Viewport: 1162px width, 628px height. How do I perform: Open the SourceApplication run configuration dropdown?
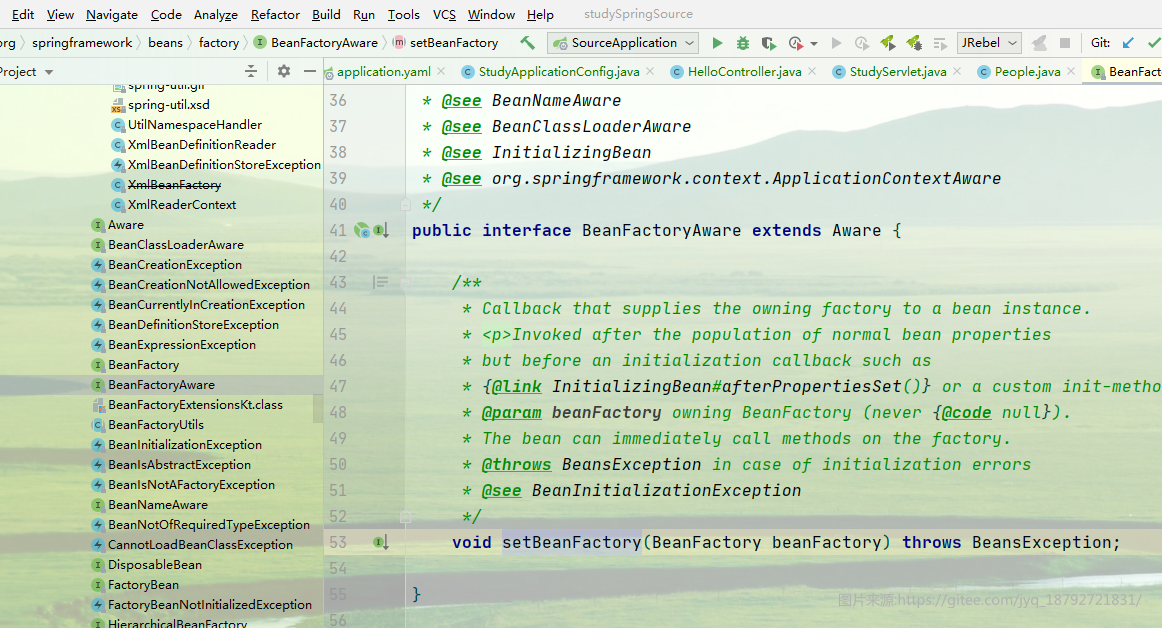[624, 43]
